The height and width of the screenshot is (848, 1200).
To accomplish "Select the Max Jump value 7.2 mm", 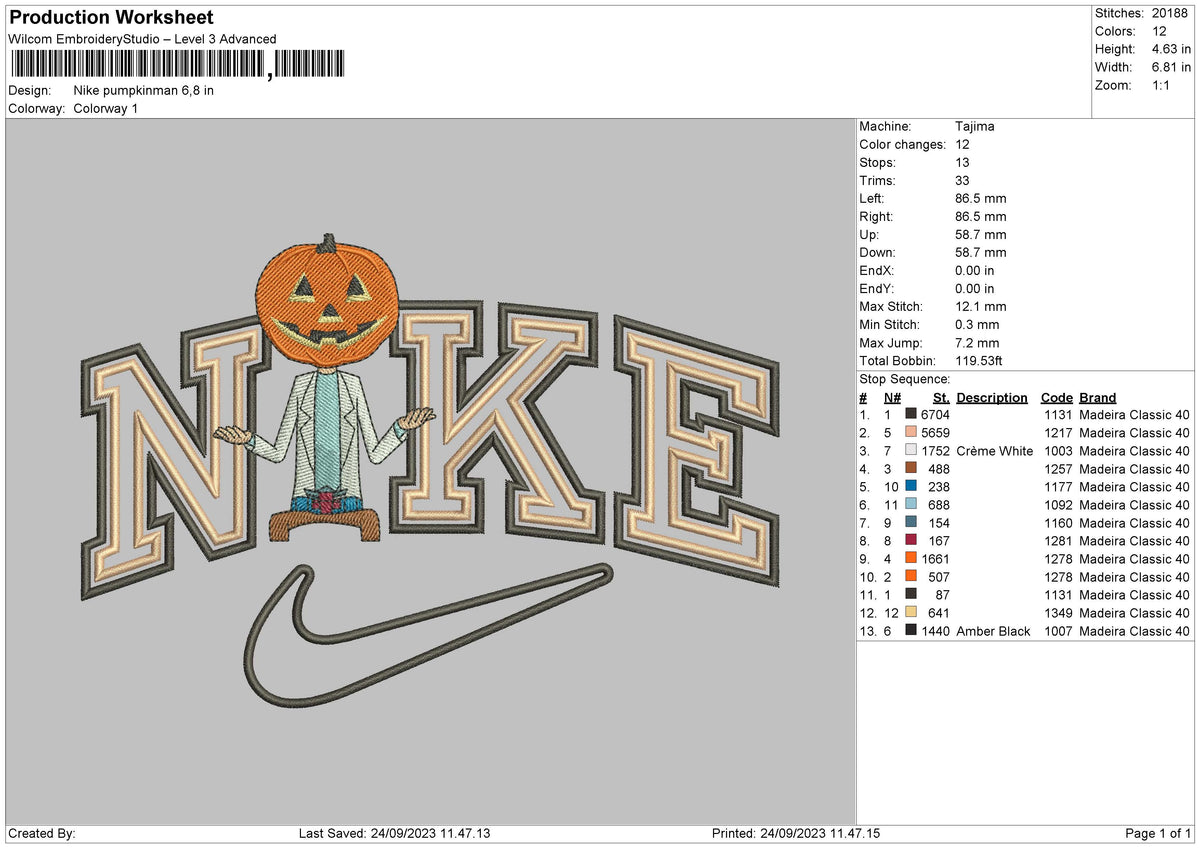I will click(977, 342).
